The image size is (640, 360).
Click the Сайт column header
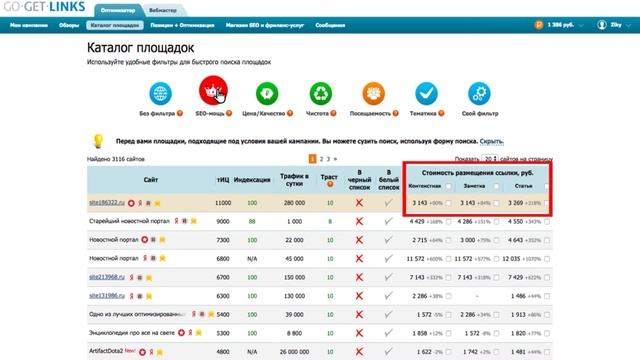(x=151, y=180)
